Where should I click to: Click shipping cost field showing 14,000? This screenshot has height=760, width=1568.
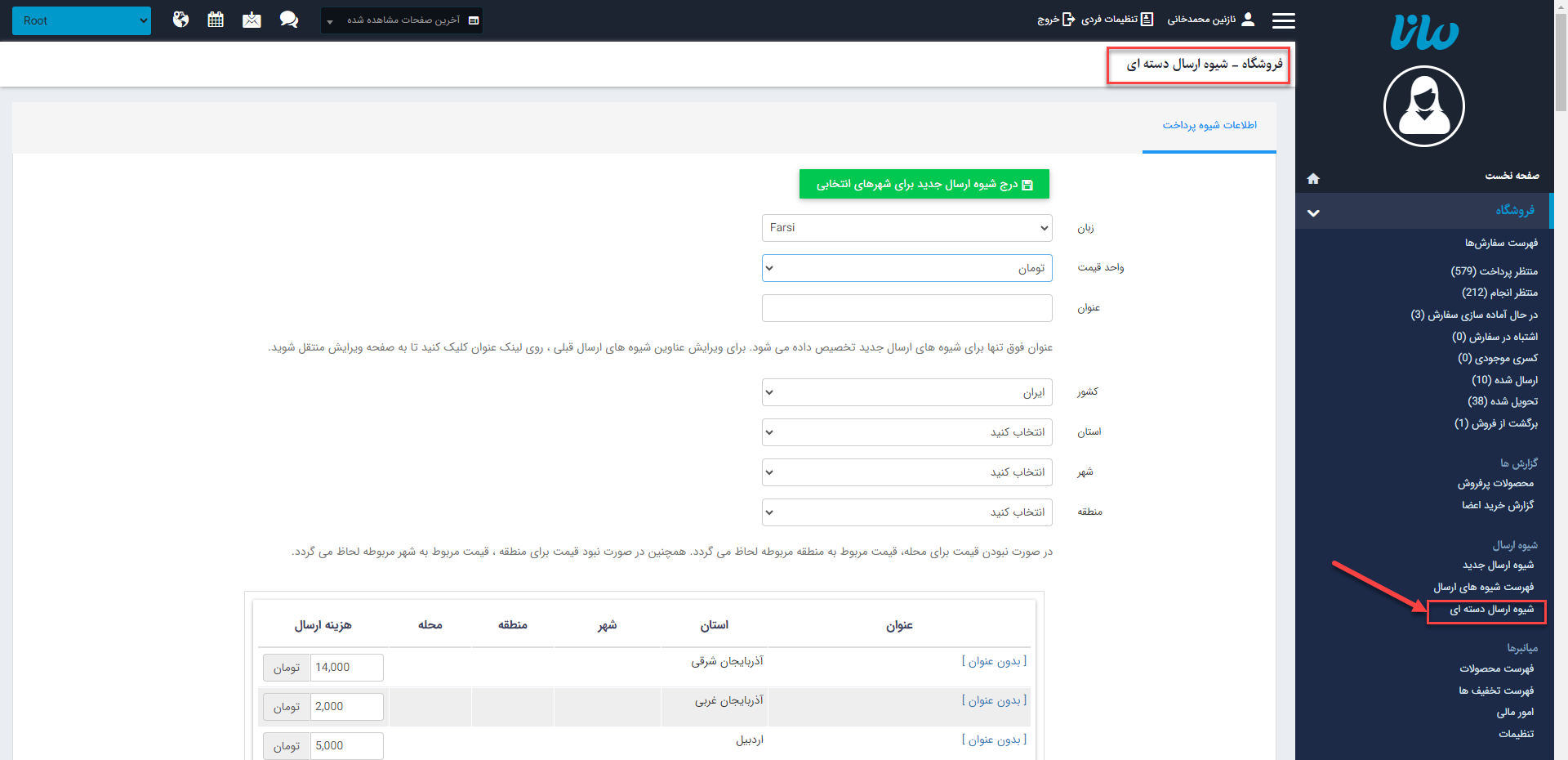(x=346, y=668)
